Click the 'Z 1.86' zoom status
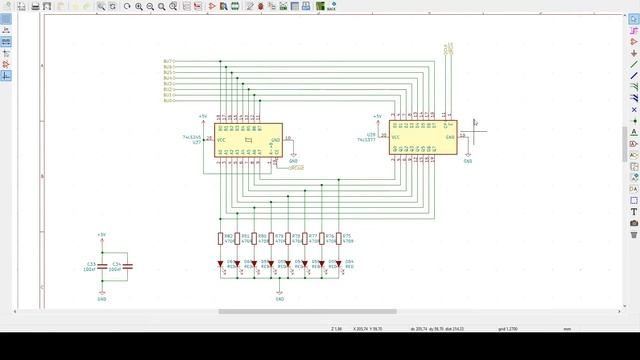The image size is (640, 360). [x=337, y=329]
